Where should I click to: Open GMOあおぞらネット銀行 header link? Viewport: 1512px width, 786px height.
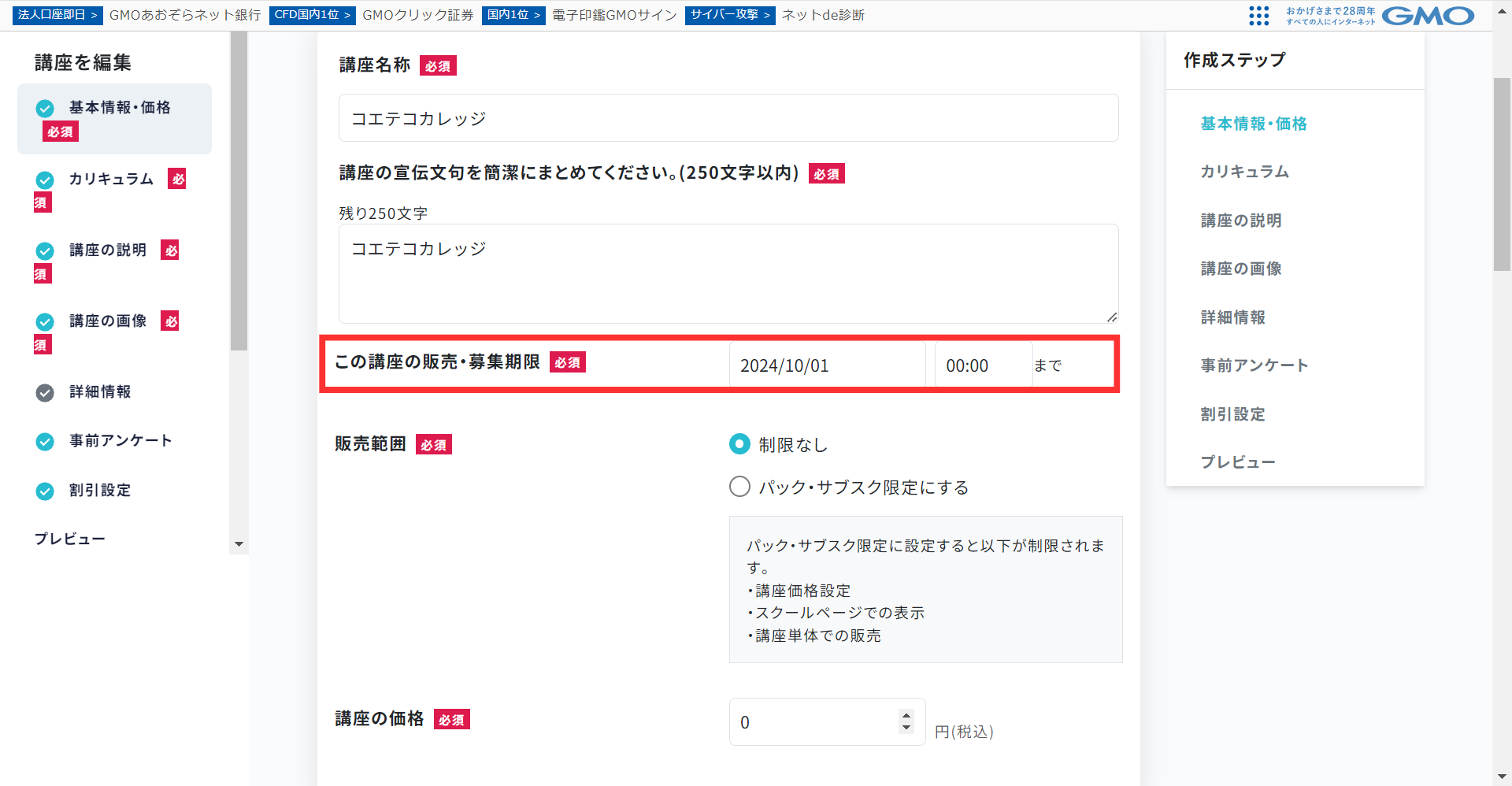[x=184, y=15]
